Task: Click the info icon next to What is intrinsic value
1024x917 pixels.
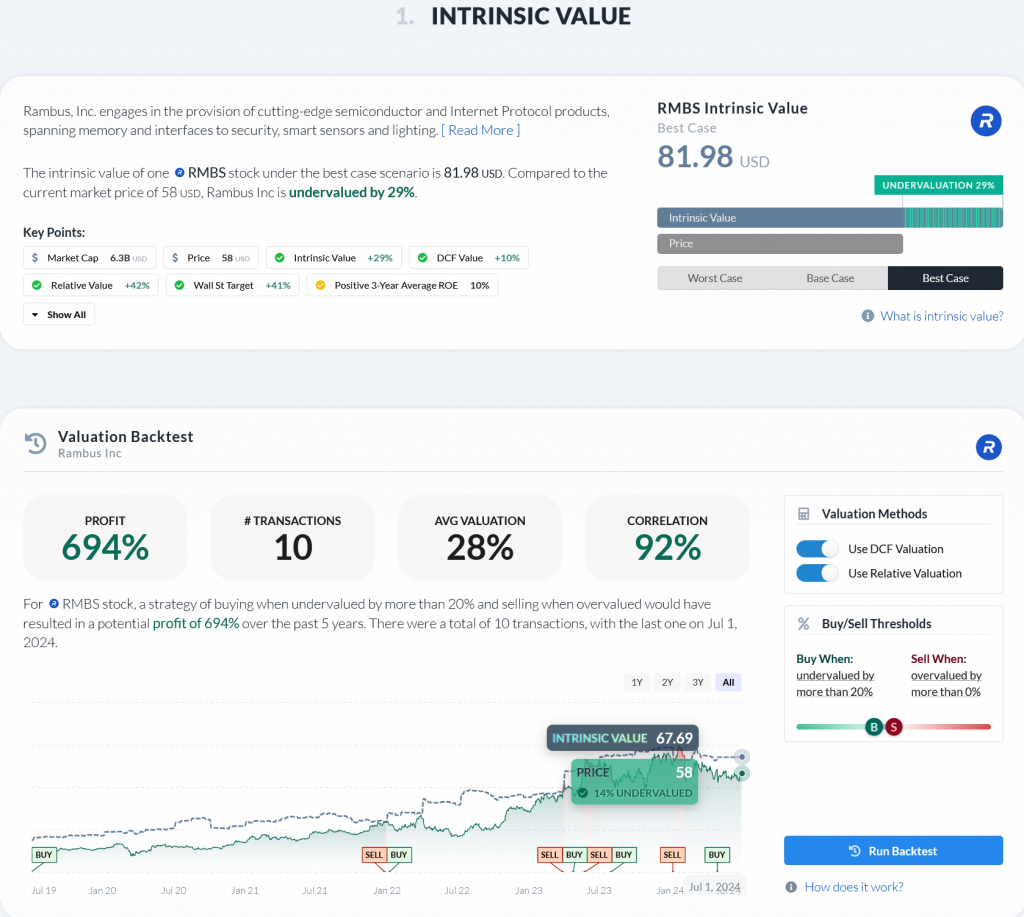Action: 867,316
